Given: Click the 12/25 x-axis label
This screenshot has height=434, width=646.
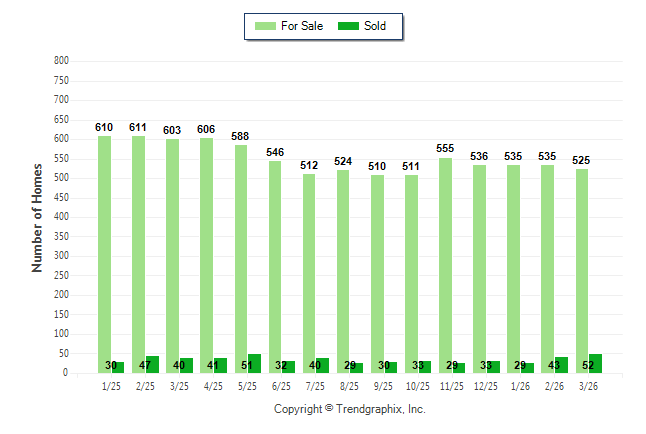Looking at the screenshot, I should [486, 386].
